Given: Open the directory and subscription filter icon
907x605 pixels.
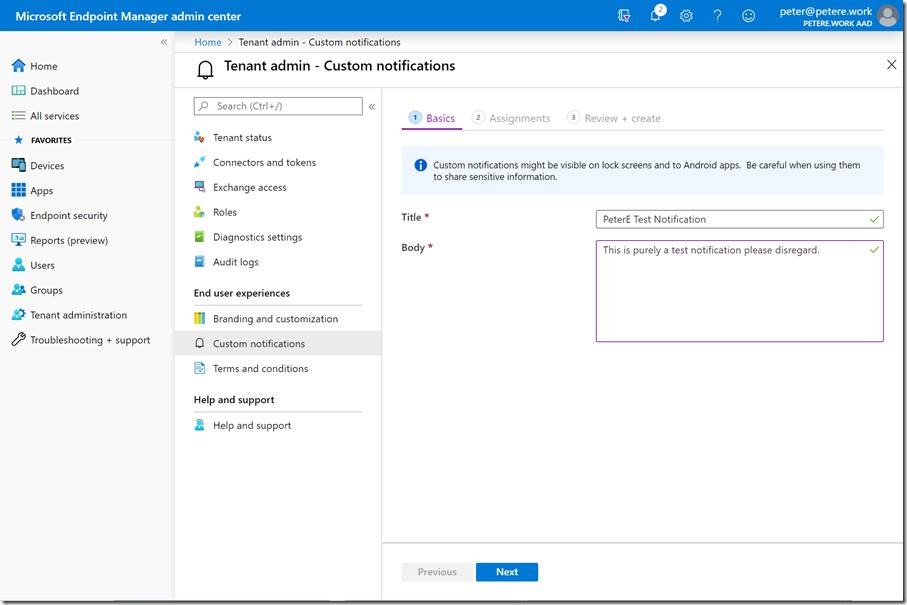Looking at the screenshot, I should (x=624, y=16).
